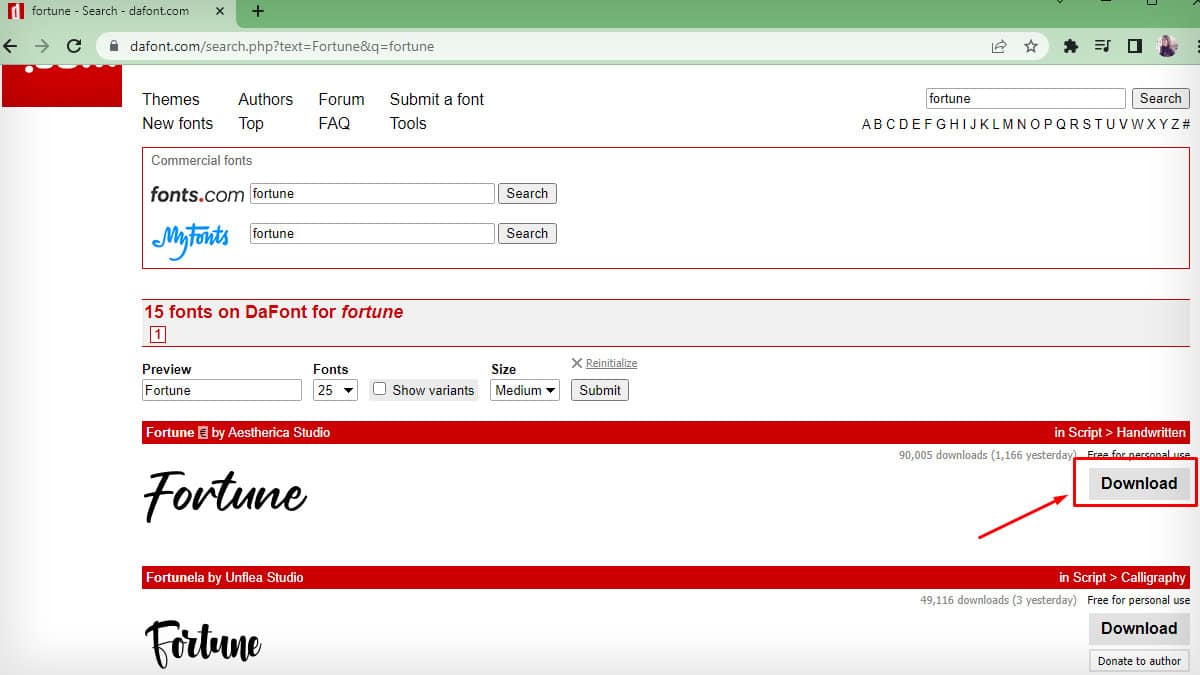This screenshot has height=675, width=1200.
Task: Open the browser side panel icon
Action: (1135, 46)
